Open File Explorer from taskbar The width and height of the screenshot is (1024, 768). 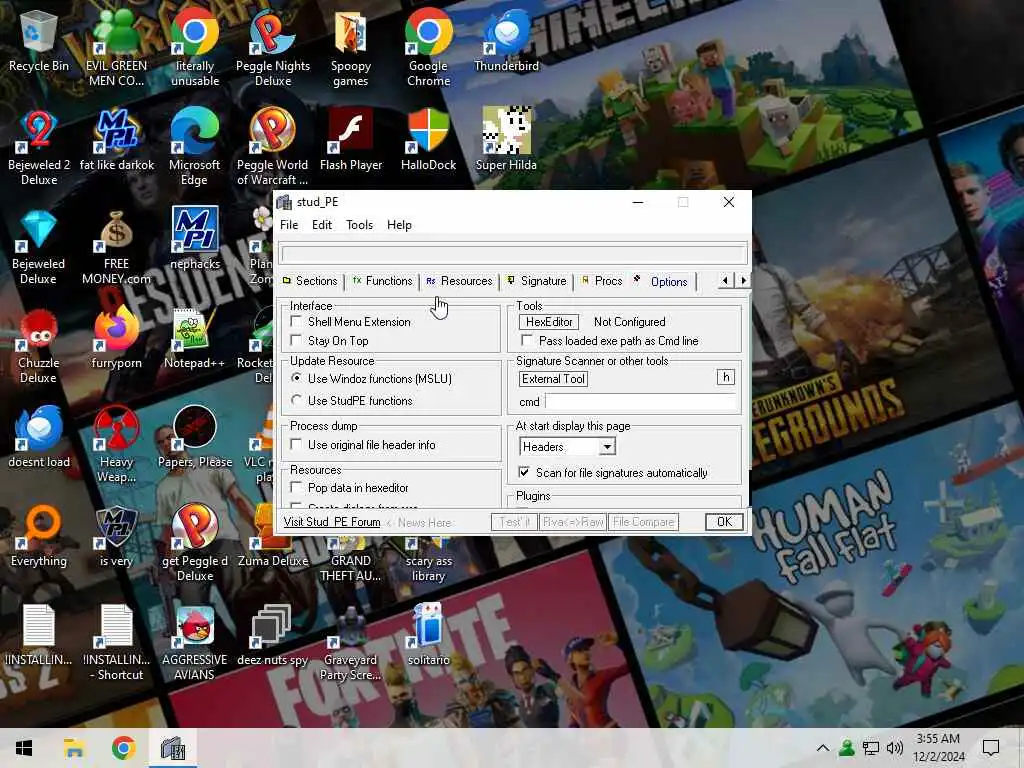click(74, 748)
